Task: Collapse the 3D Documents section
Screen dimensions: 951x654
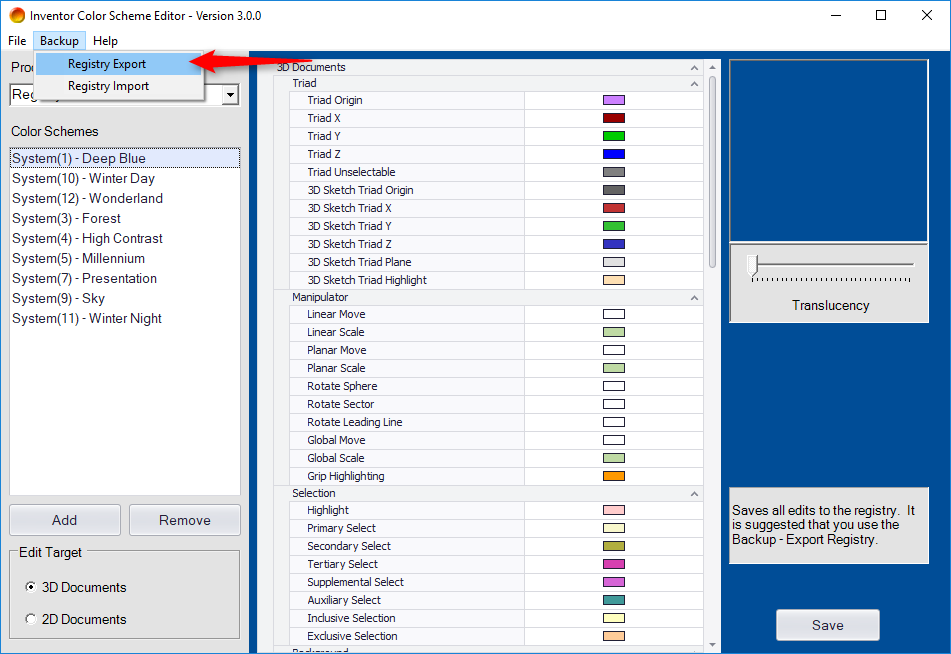Action: 694,67
